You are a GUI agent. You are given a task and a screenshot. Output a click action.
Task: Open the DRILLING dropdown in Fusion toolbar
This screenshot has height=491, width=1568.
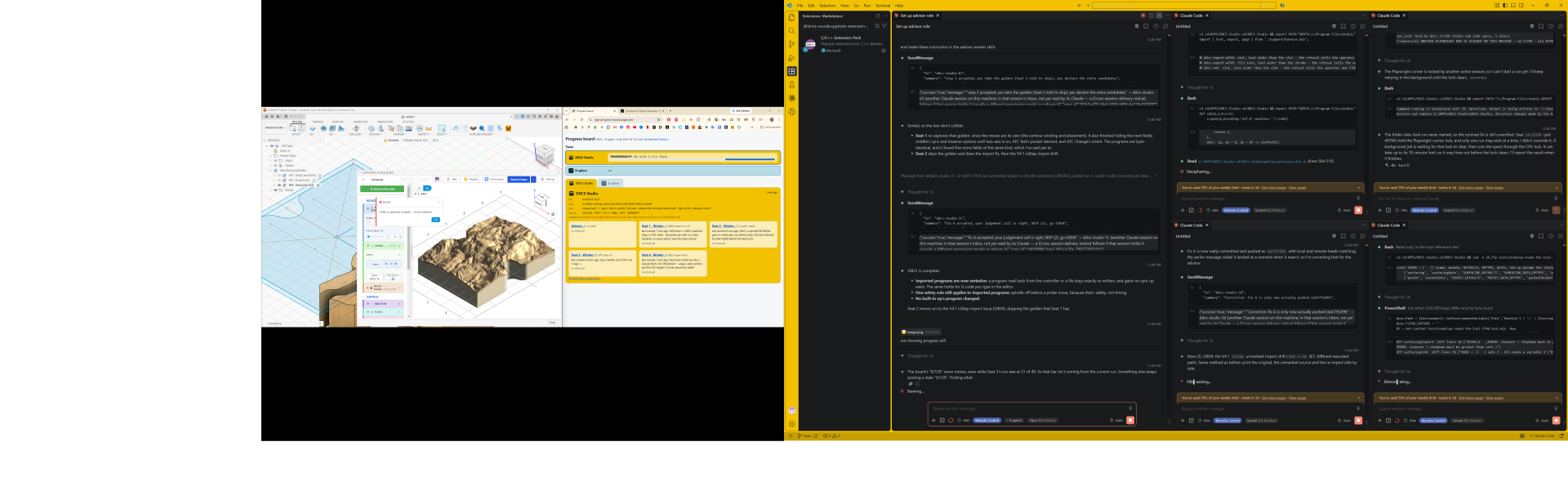point(356,134)
